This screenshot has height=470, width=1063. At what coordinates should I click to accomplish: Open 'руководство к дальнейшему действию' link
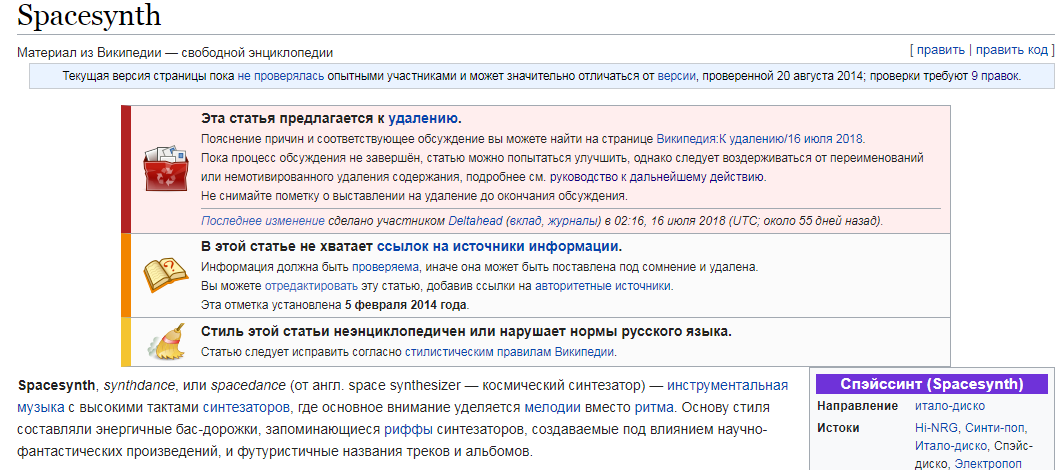(657, 177)
